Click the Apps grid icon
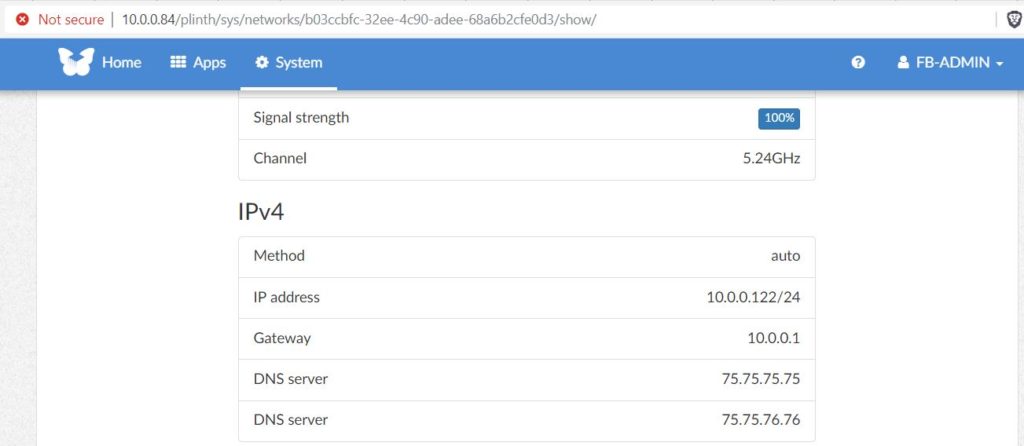Image resolution: width=1024 pixels, height=446 pixels. point(178,62)
